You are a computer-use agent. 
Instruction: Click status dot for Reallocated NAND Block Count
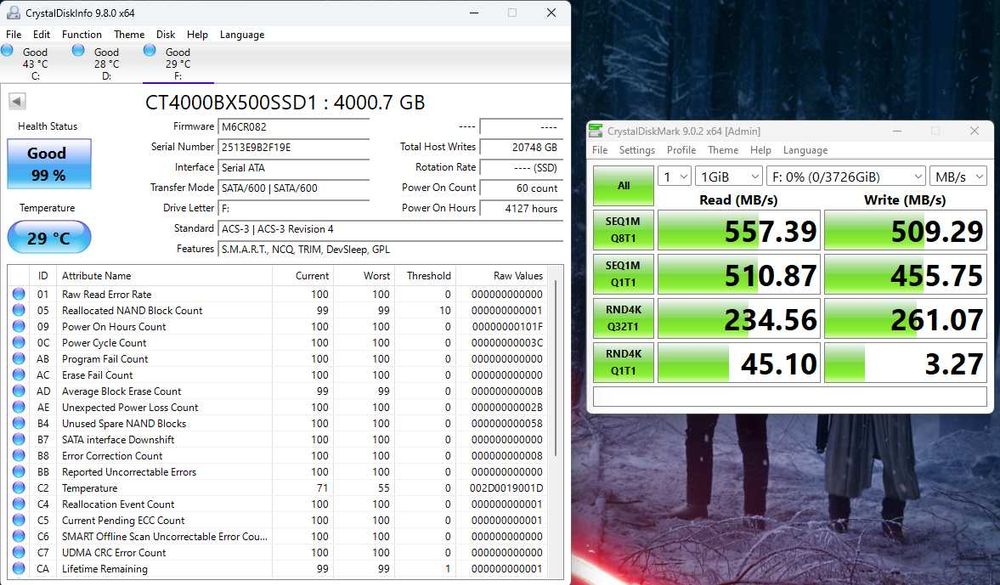point(18,310)
